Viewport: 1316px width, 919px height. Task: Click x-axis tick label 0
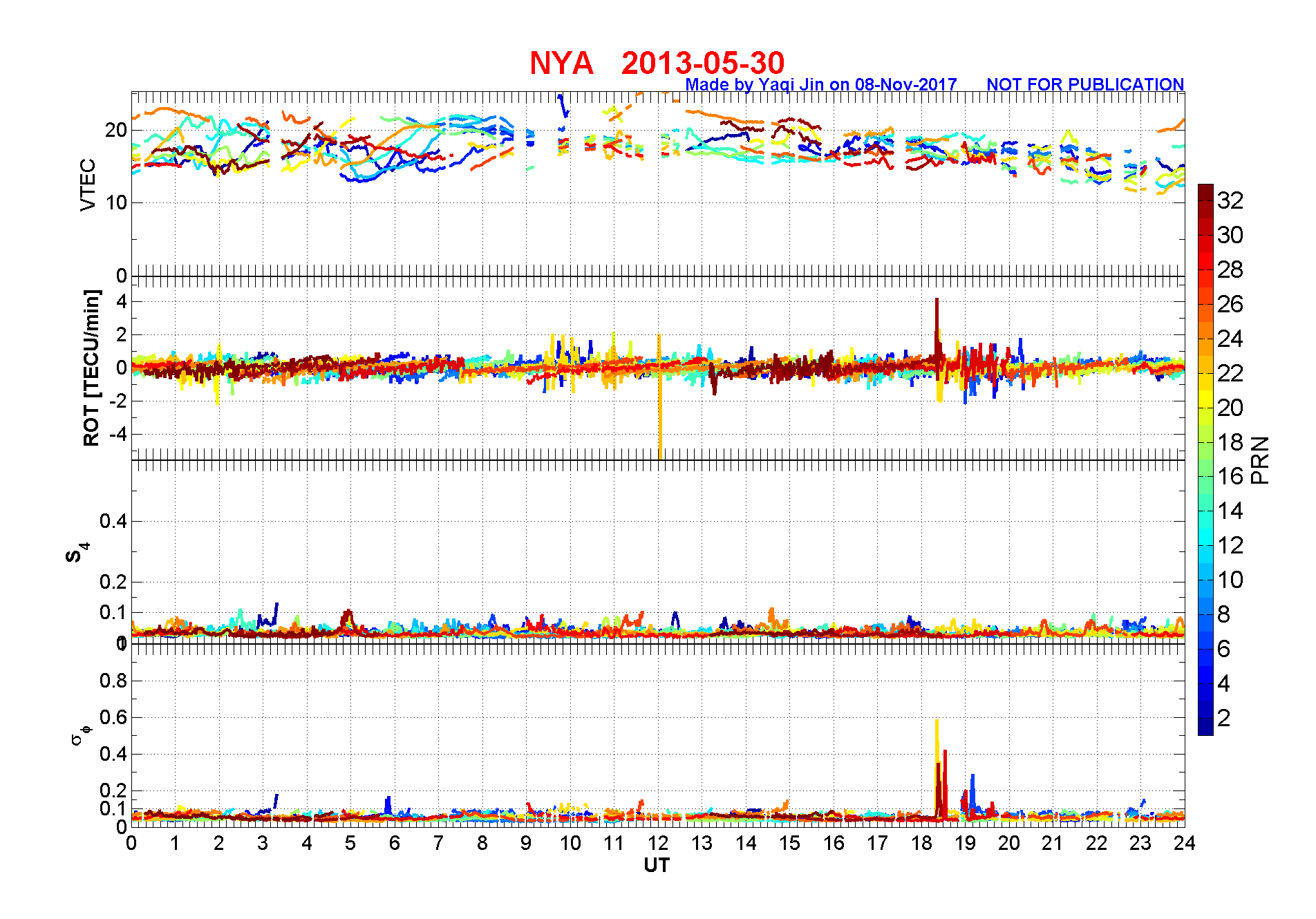tap(131, 843)
